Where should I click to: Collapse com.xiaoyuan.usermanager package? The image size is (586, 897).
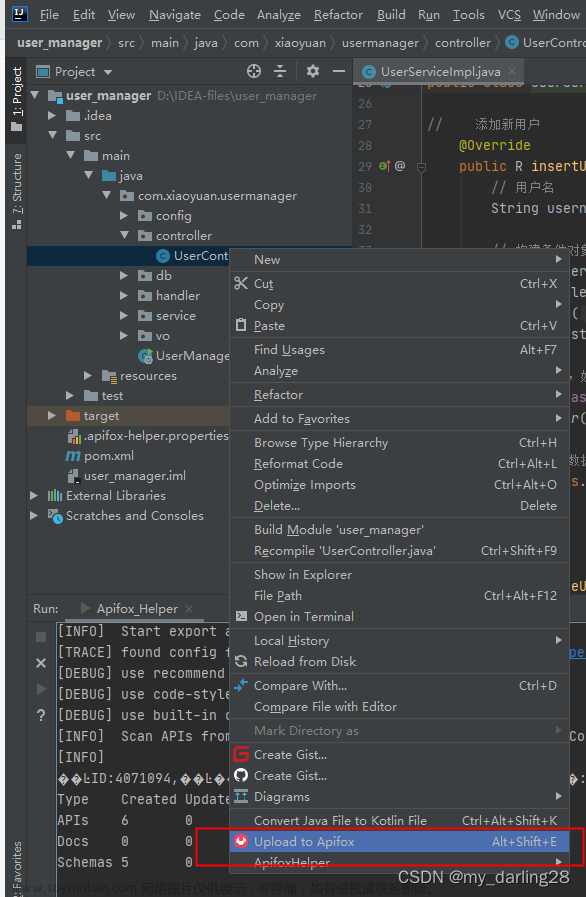click(x=106, y=195)
